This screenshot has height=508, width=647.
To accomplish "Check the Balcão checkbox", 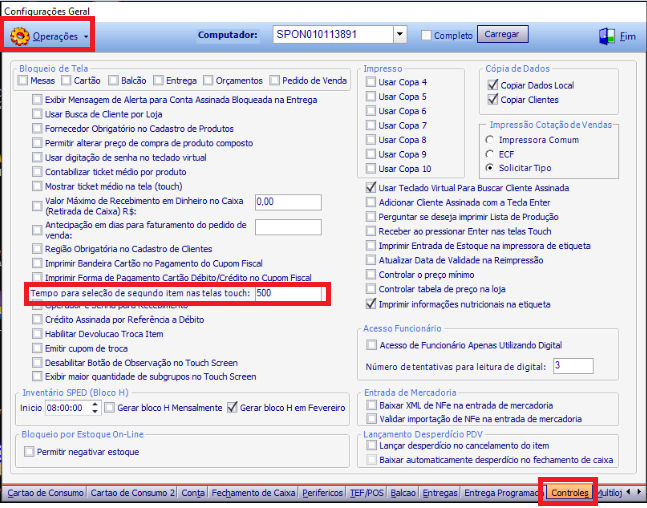I will tap(113, 80).
